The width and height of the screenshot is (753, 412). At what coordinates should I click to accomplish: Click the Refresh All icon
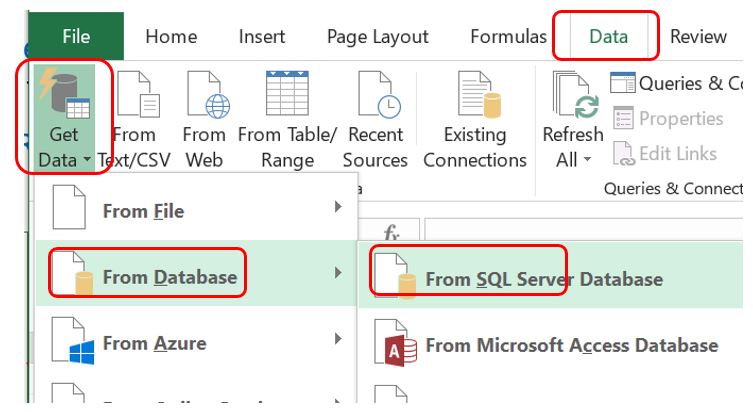pyautogui.click(x=573, y=96)
